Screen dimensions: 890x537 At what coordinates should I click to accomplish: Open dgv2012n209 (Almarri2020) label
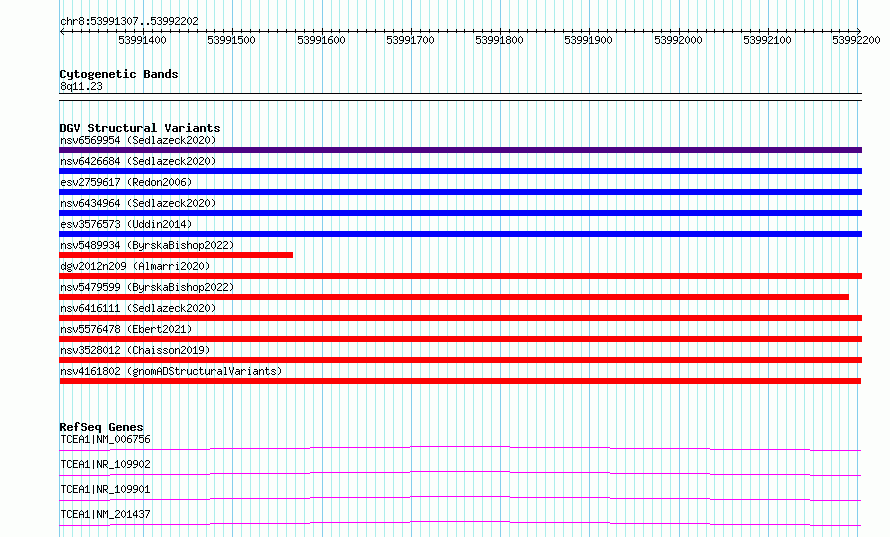click(x=135, y=266)
